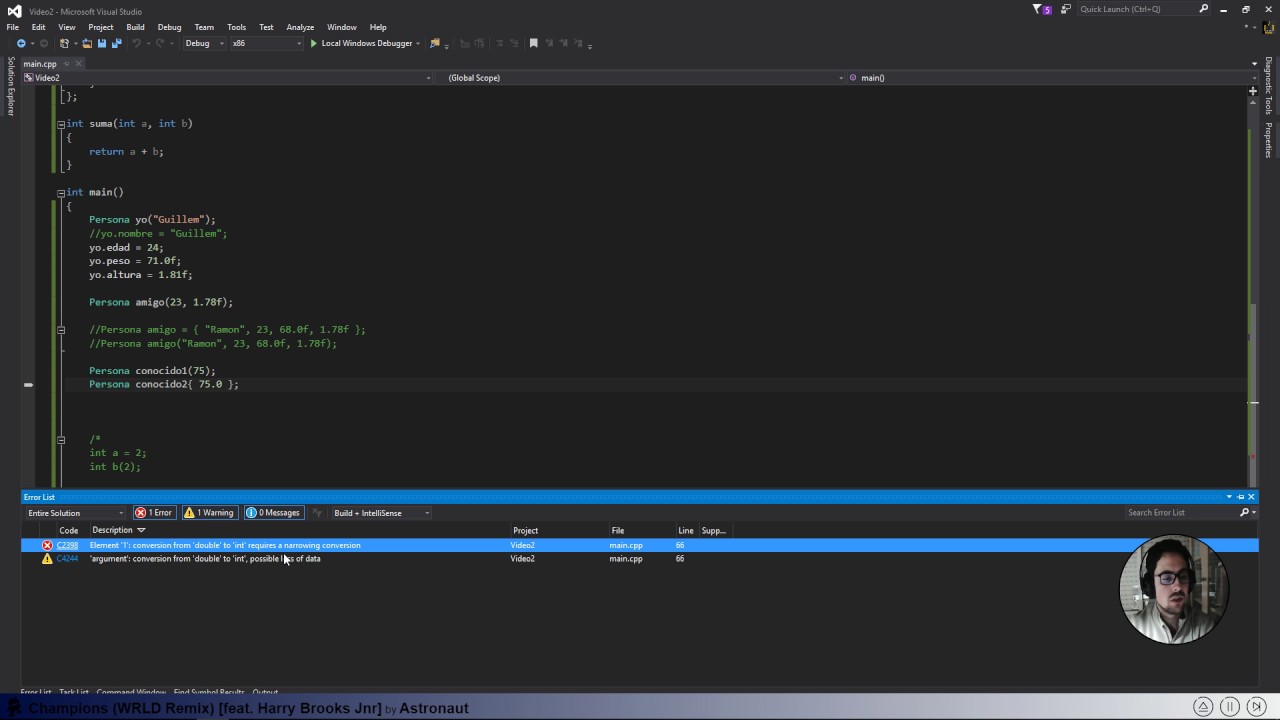The height and width of the screenshot is (720, 1280).
Task: Open the C2398 error code link
Action: [x=67, y=545]
